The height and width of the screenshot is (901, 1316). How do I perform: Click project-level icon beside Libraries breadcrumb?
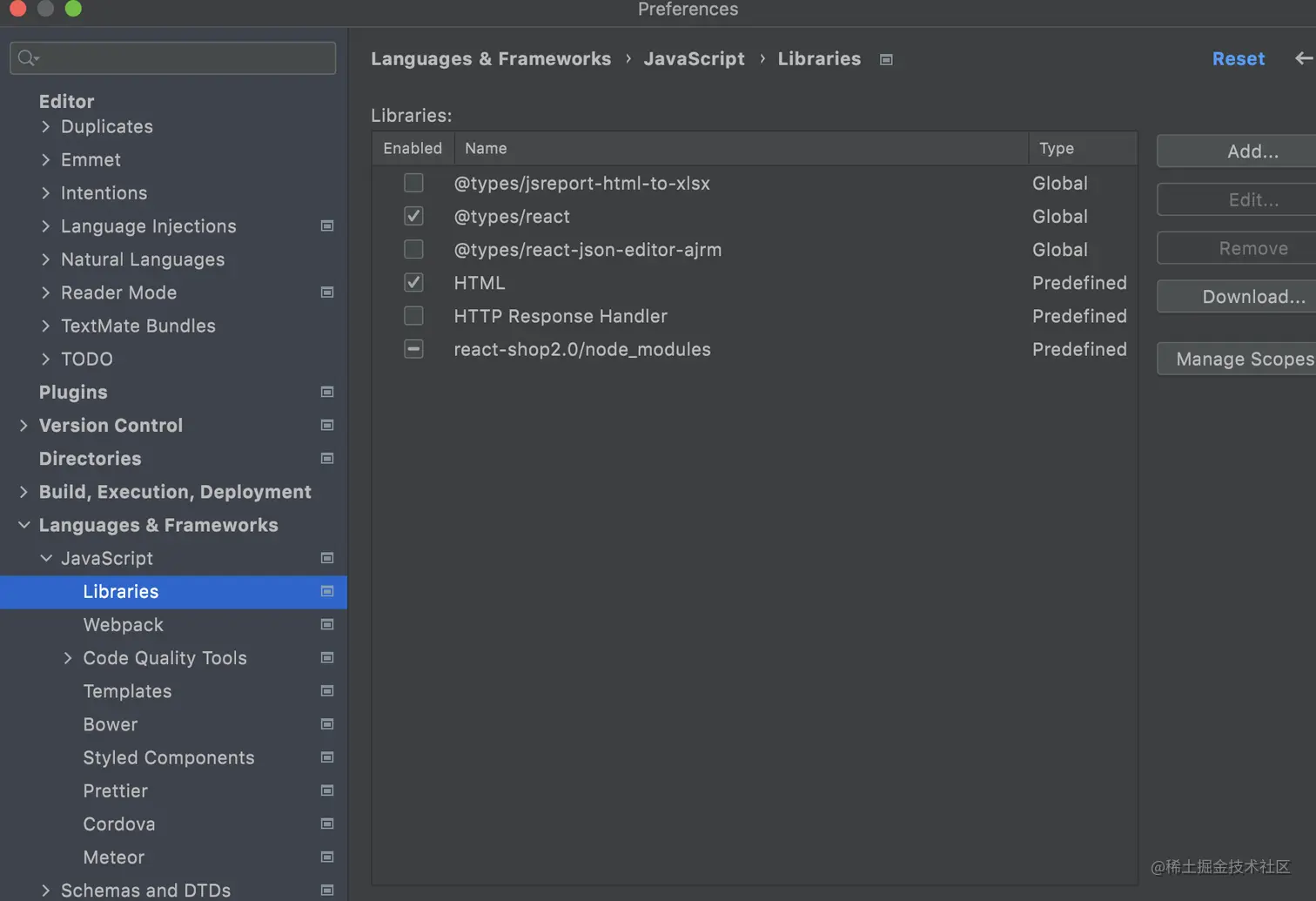pos(886,60)
